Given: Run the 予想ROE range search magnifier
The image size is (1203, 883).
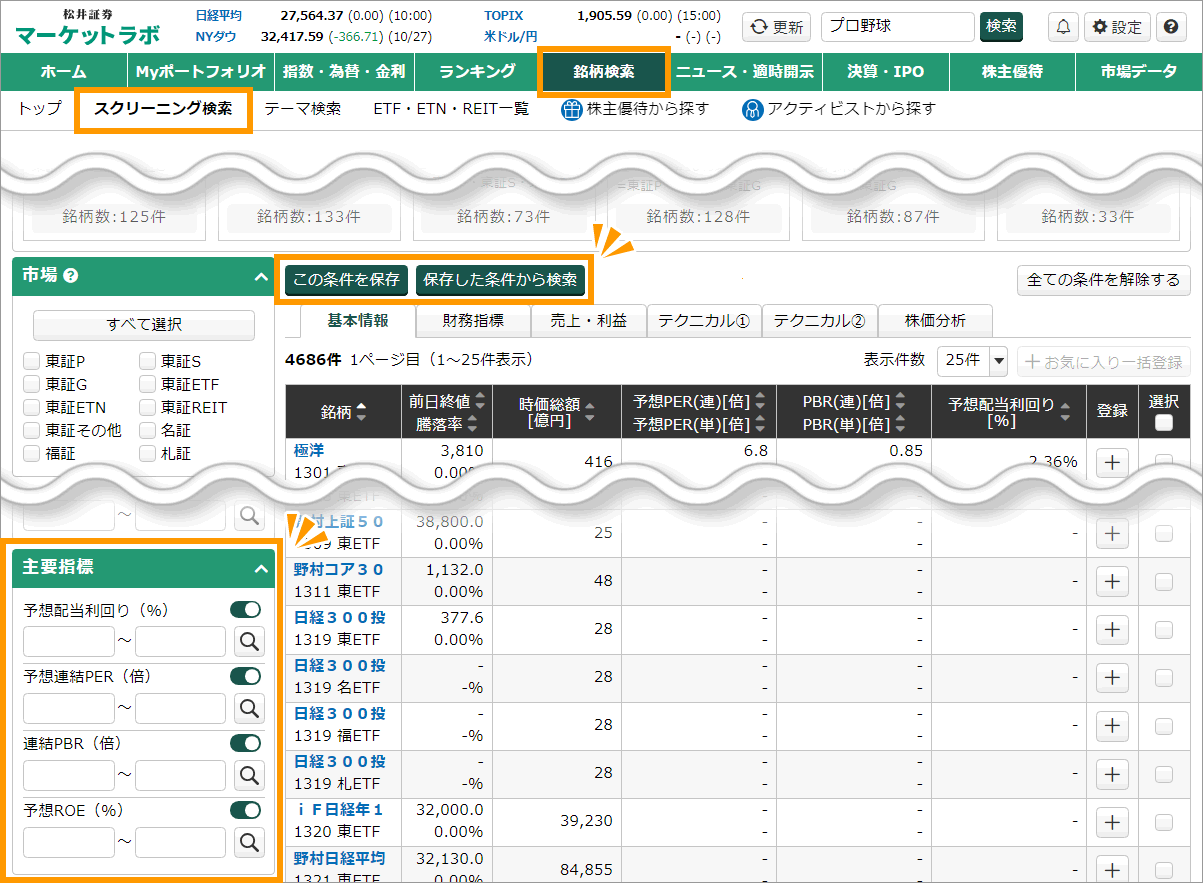Looking at the screenshot, I should 248,841.
